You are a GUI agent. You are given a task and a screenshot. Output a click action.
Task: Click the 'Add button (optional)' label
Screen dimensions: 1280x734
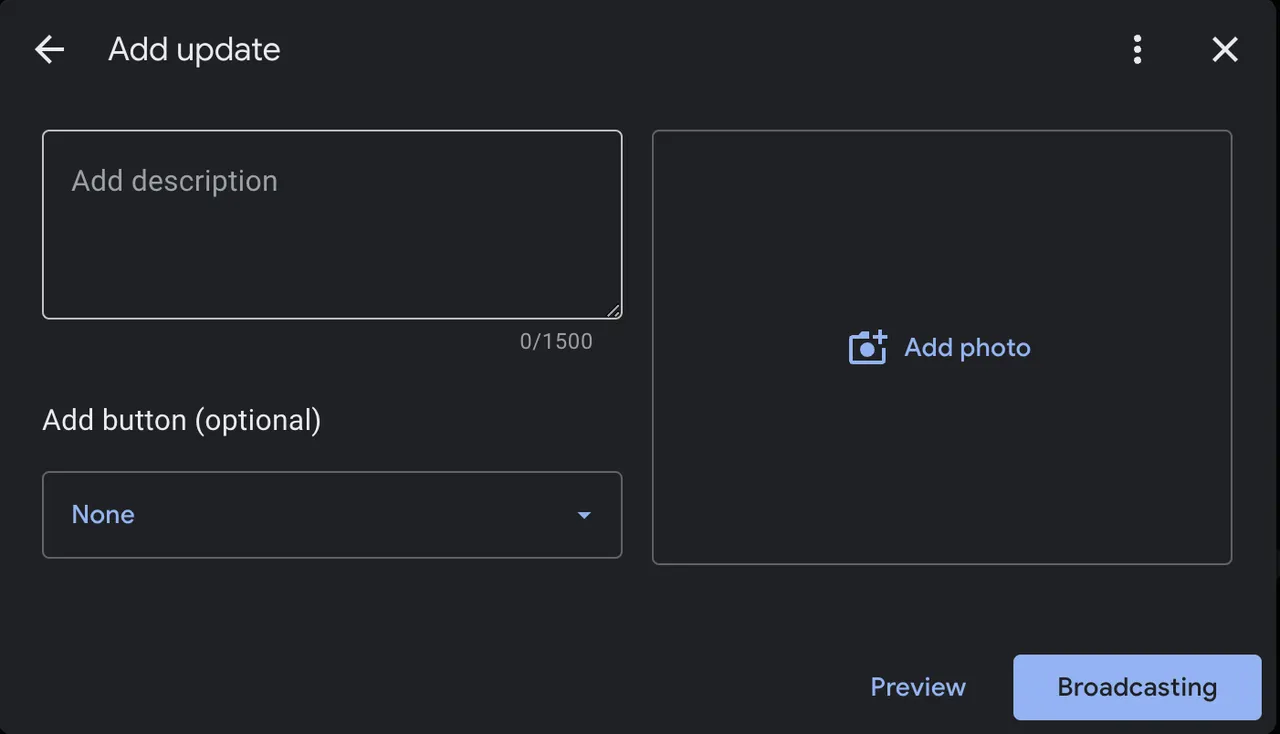182,420
